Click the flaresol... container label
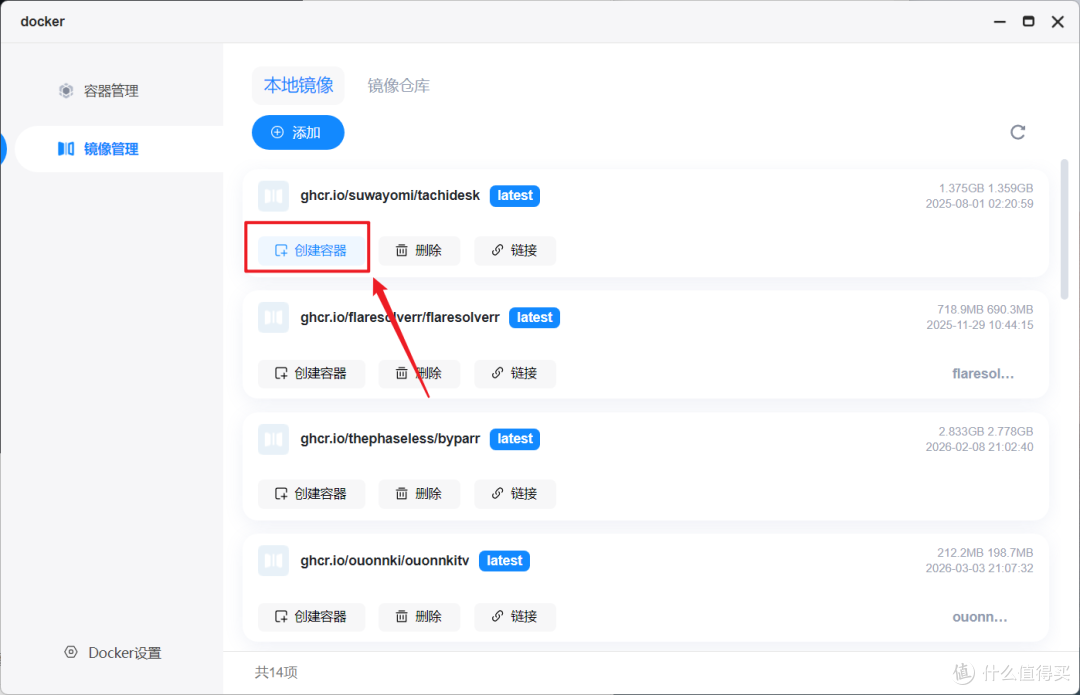 (983, 374)
